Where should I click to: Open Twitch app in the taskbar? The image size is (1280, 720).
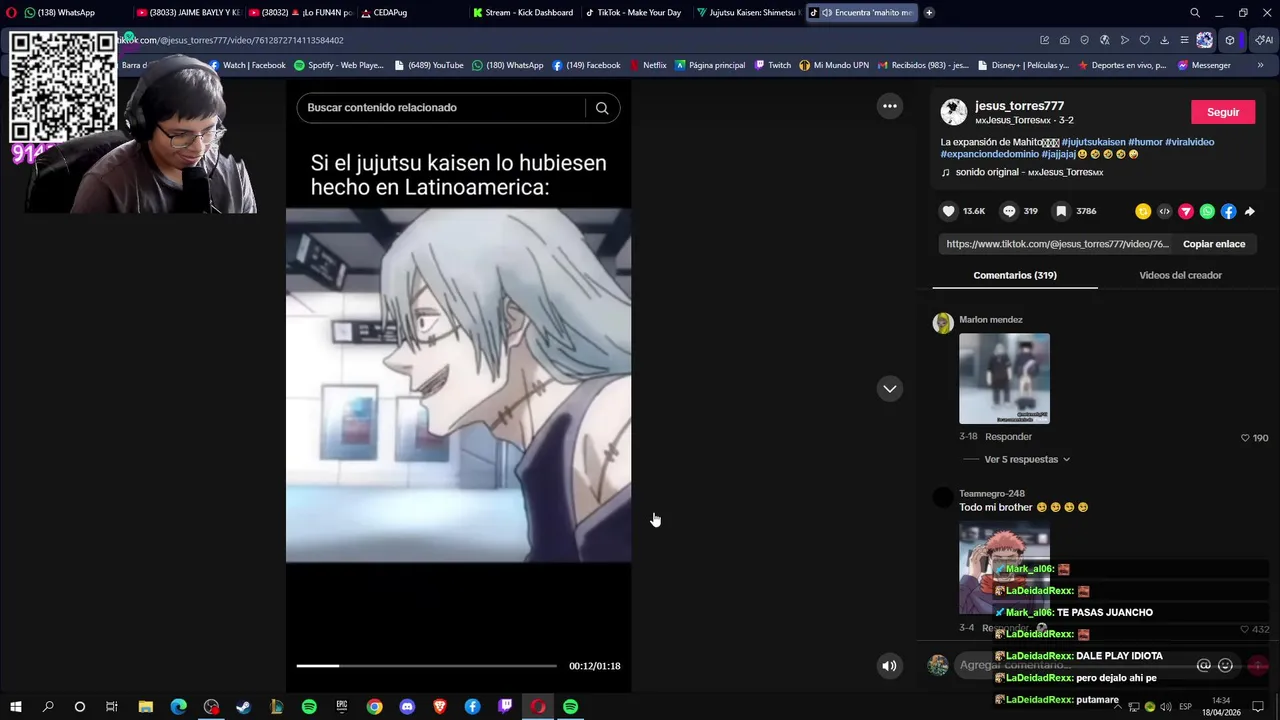[x=505, y=707]
